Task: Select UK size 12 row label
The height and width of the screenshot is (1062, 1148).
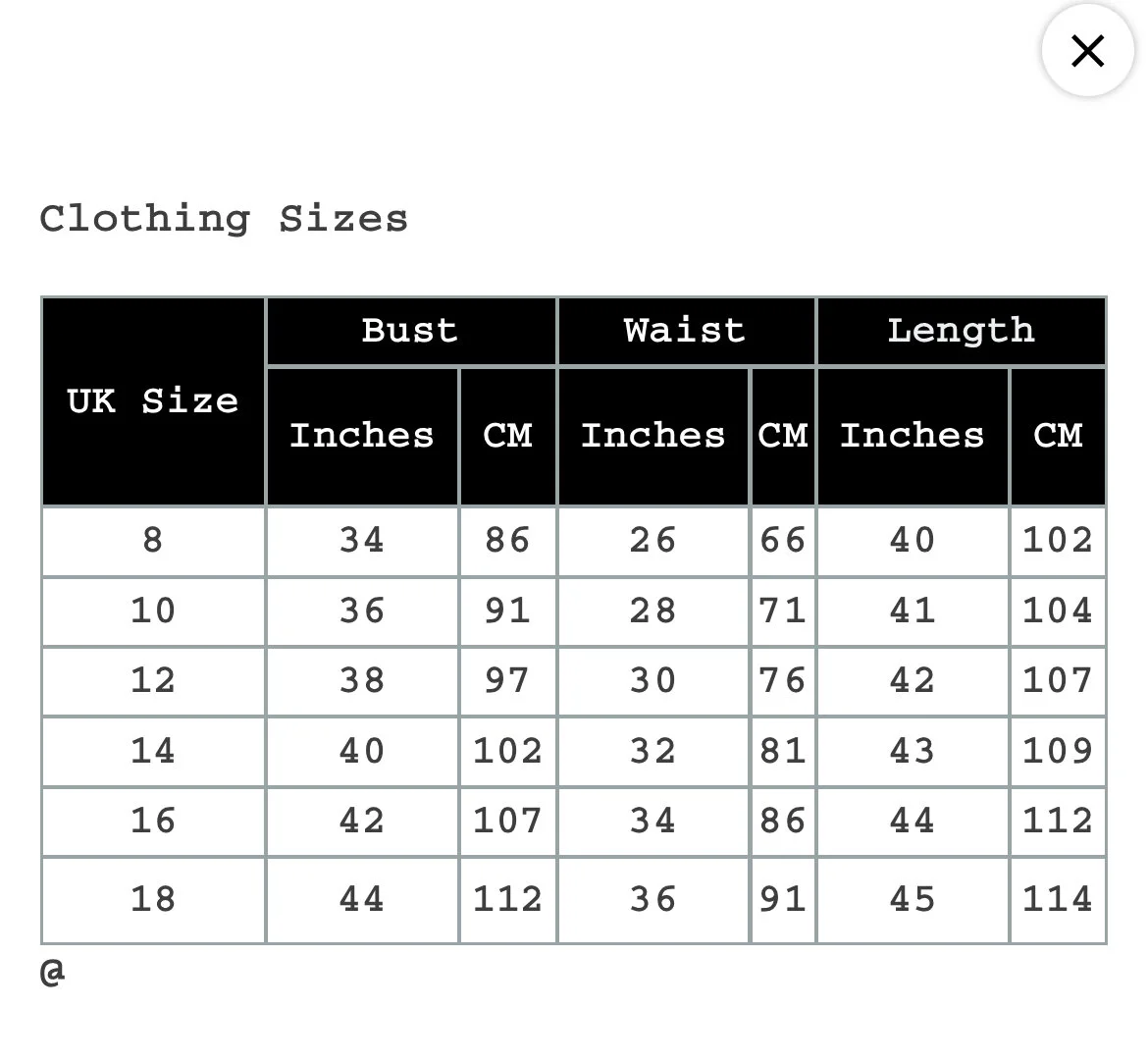Action: tap(153, 681)
